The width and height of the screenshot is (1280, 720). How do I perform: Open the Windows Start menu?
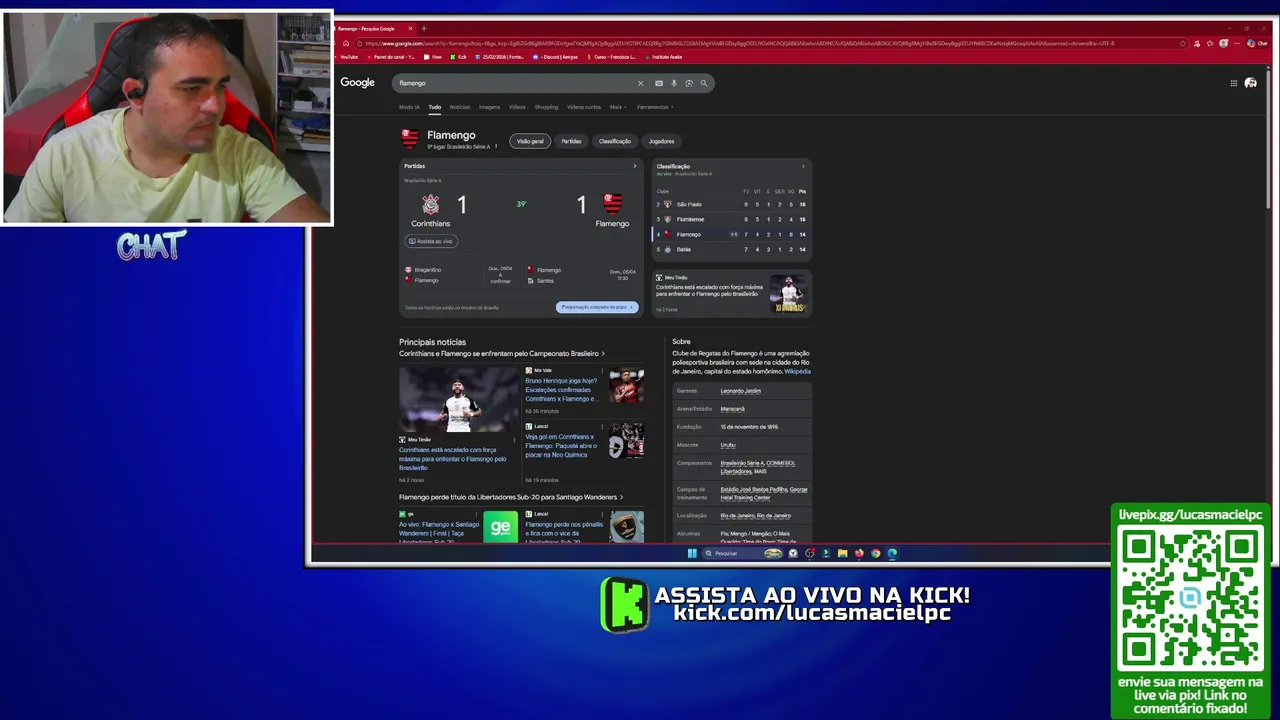click(692, 553)
